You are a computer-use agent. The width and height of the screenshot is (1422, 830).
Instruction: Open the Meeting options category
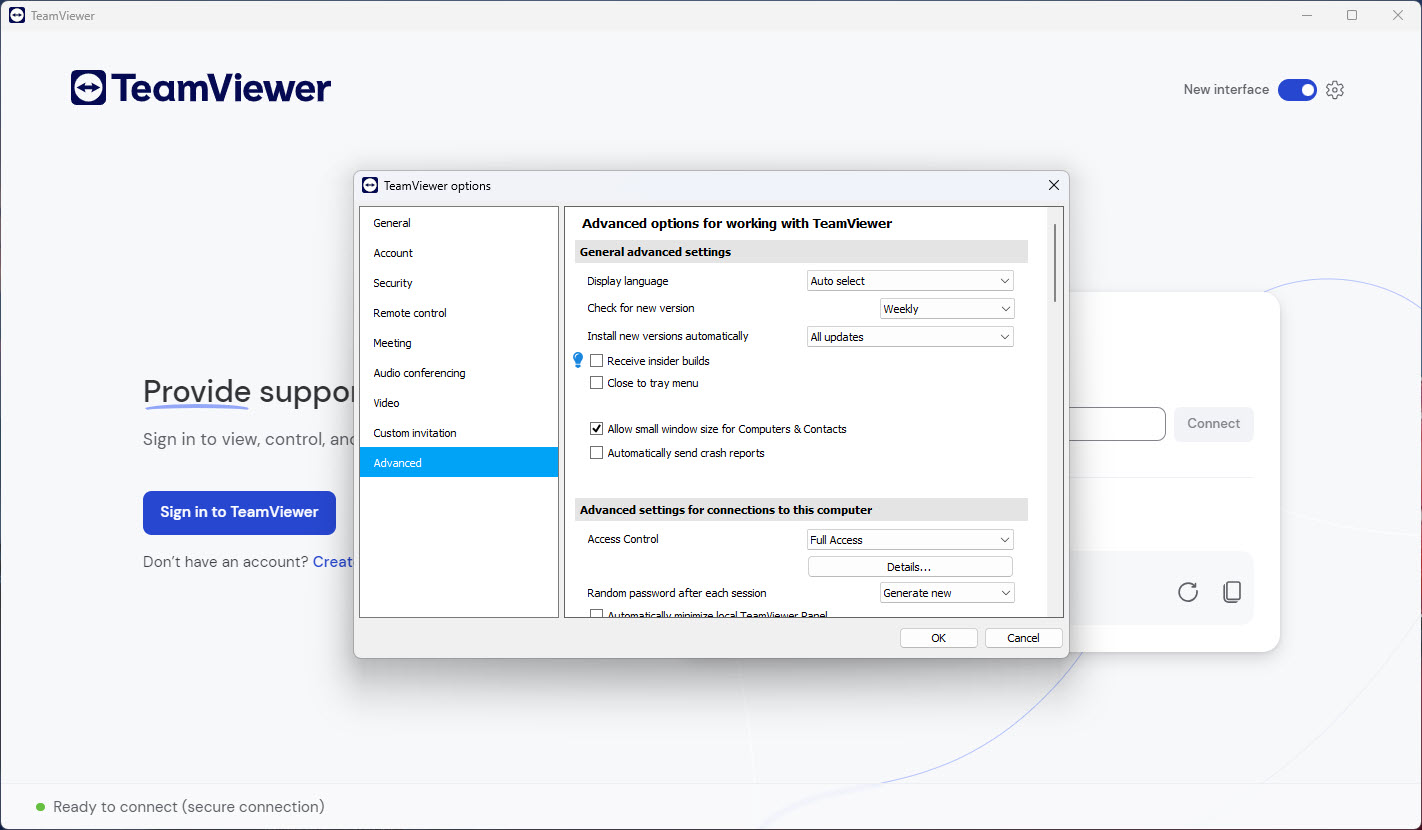click(459, 343)
